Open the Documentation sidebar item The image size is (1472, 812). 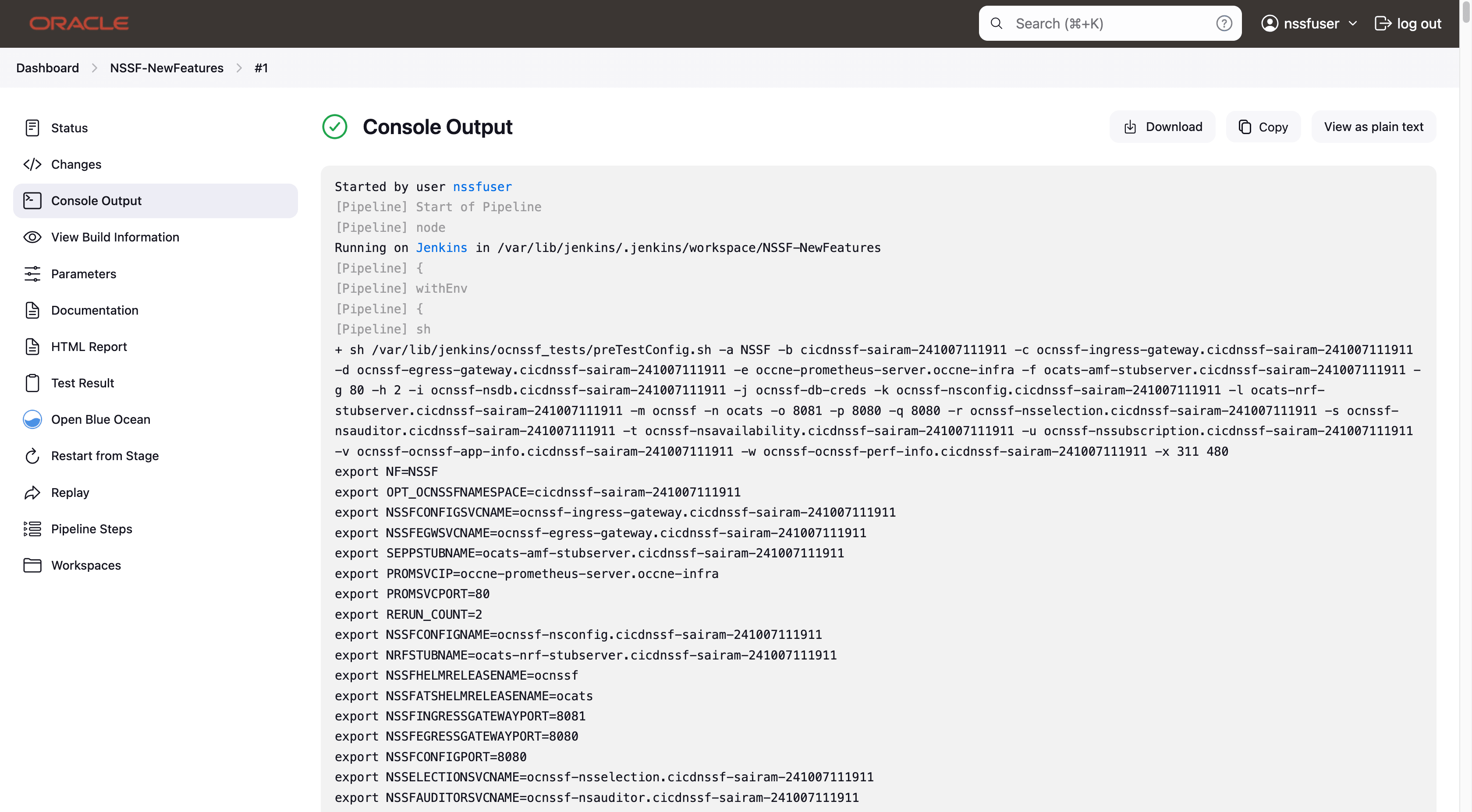(94, 310)
